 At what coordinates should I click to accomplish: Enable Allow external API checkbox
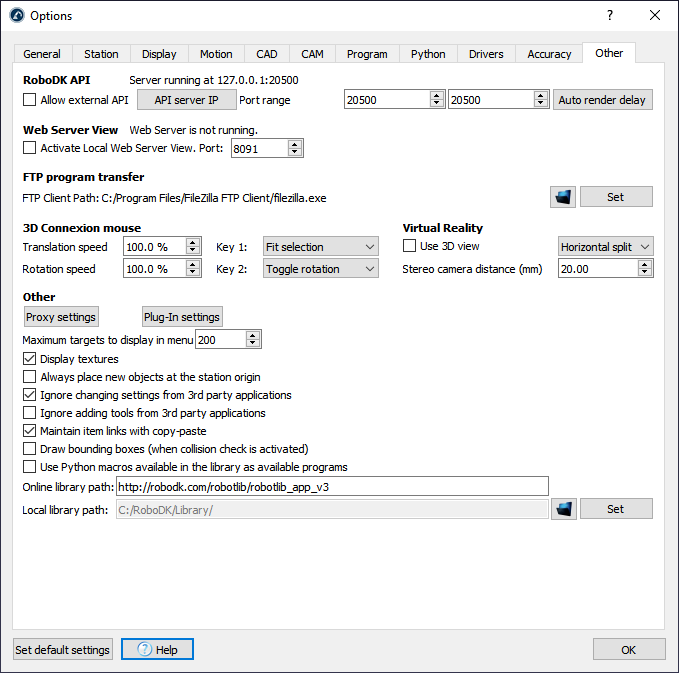(x=29, y=100)
